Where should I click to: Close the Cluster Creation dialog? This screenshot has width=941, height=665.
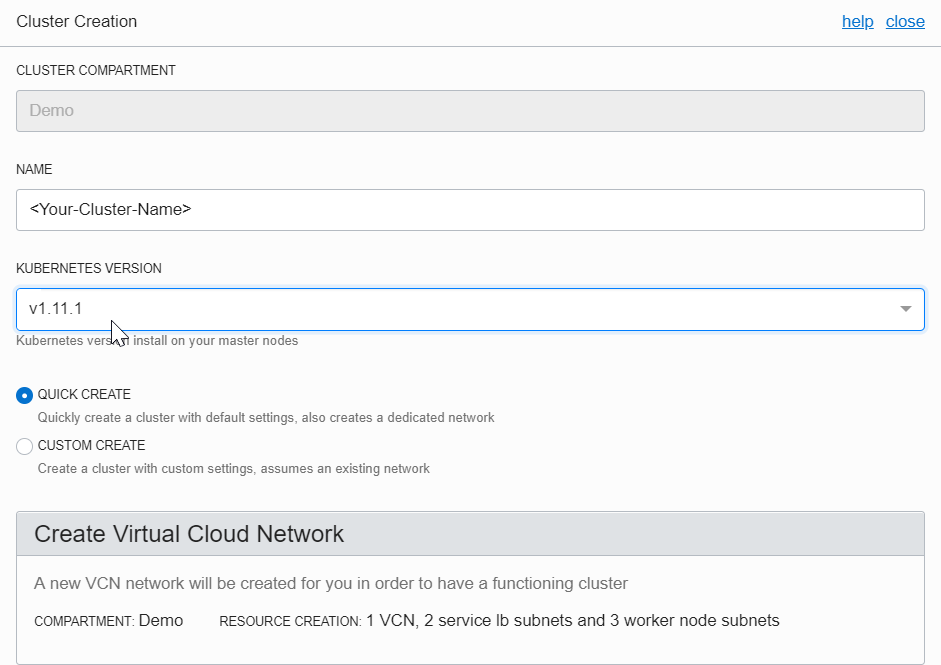[x=905, y=21]
